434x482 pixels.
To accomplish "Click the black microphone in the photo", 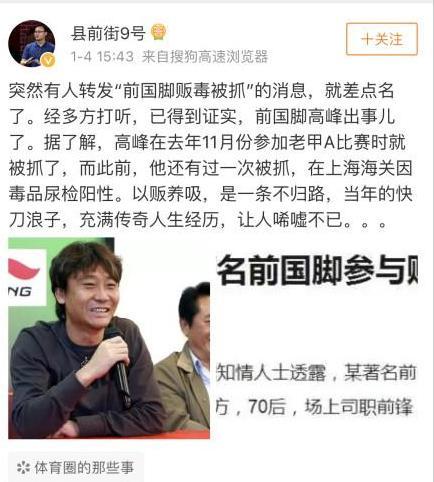I will tap(118, 367).
